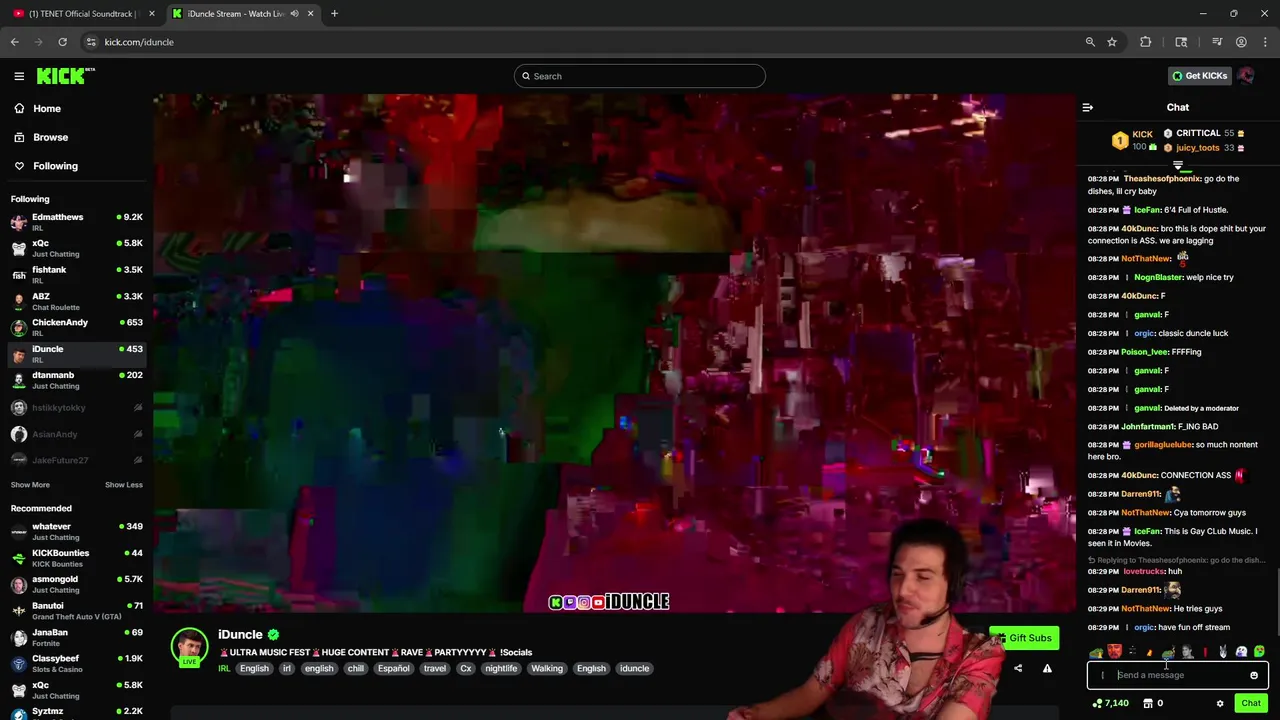
Task: Open the channel shop icon showing 0
Action: (1153, 703)
